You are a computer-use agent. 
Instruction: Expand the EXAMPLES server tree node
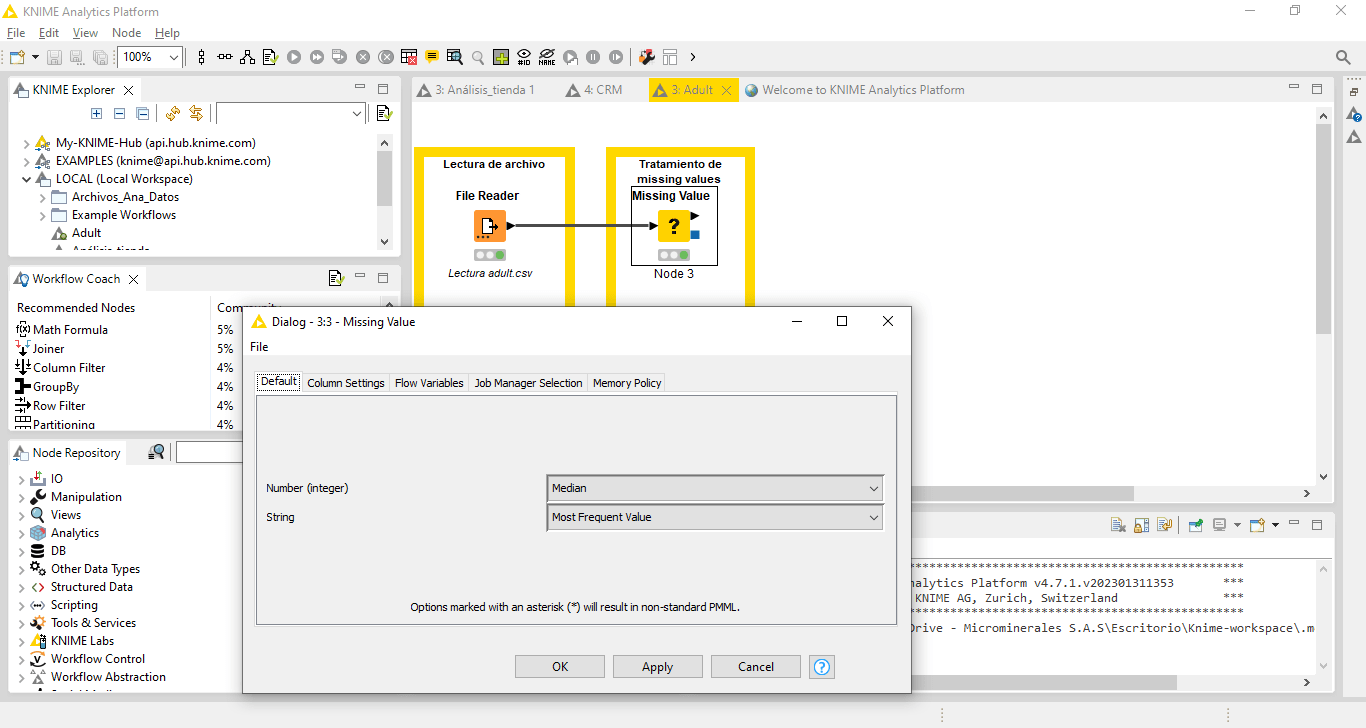pyautogui.click(x=26, y=161)
